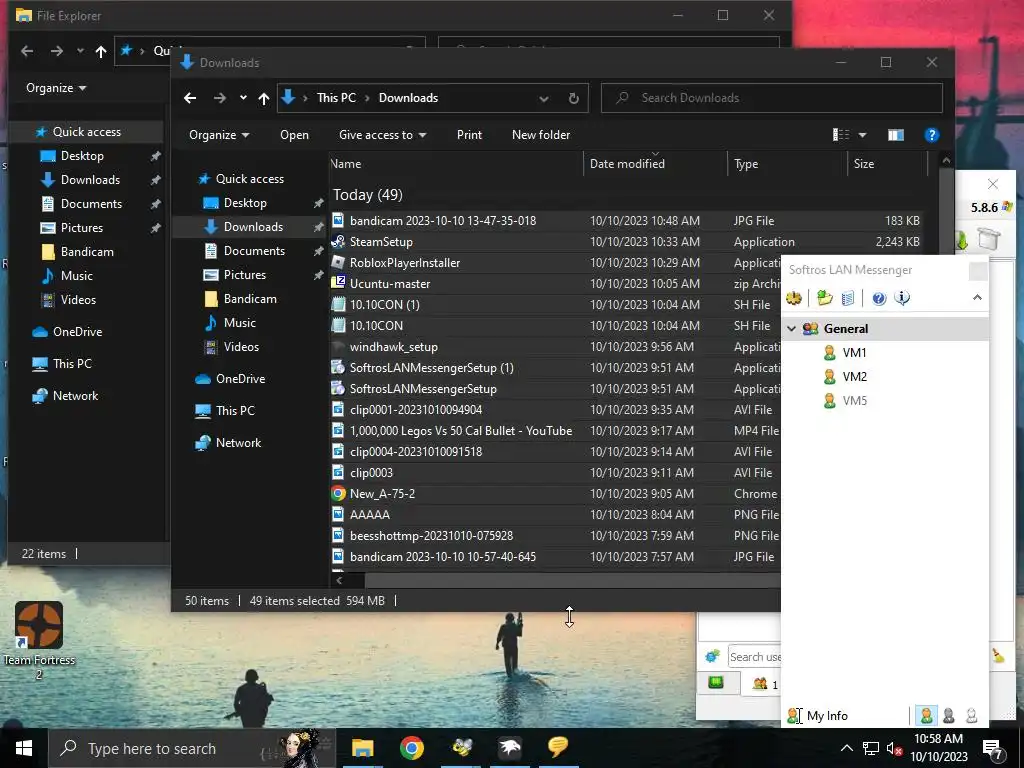Open view options dropdown arrow in Downloads
Screen dimensions: 1024x768
click(862, 135)
